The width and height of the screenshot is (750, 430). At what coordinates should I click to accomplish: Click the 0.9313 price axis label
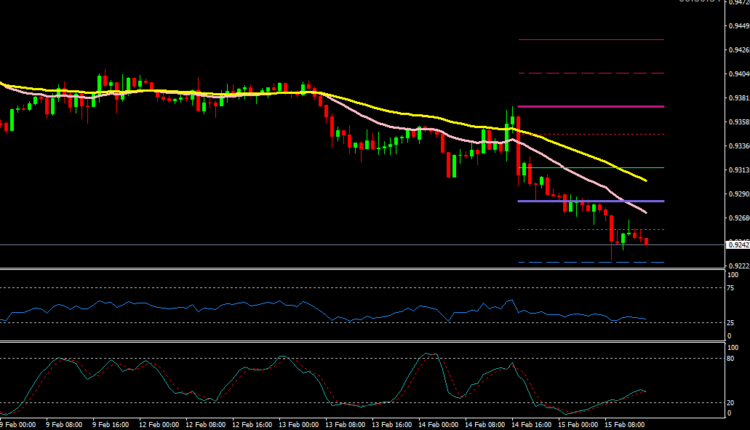[738, 170]
